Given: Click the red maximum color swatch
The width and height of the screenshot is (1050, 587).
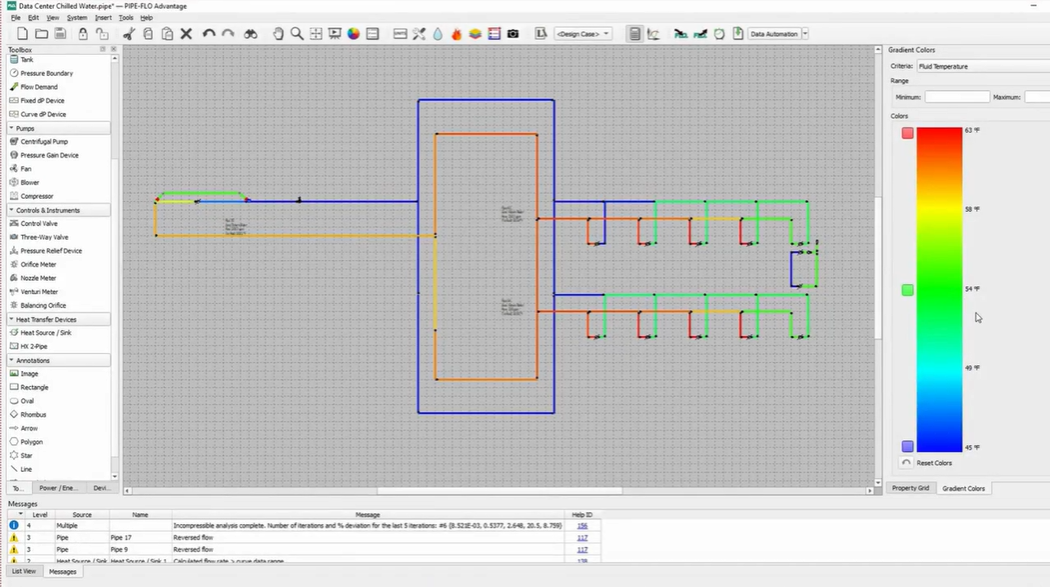Looking at the screenshot, I should tap(907, 133).
